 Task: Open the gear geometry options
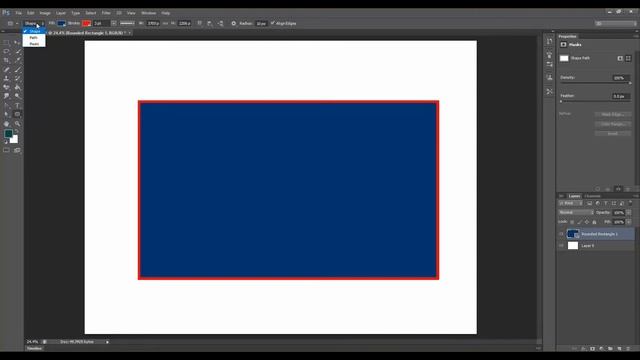click(233, 24)
